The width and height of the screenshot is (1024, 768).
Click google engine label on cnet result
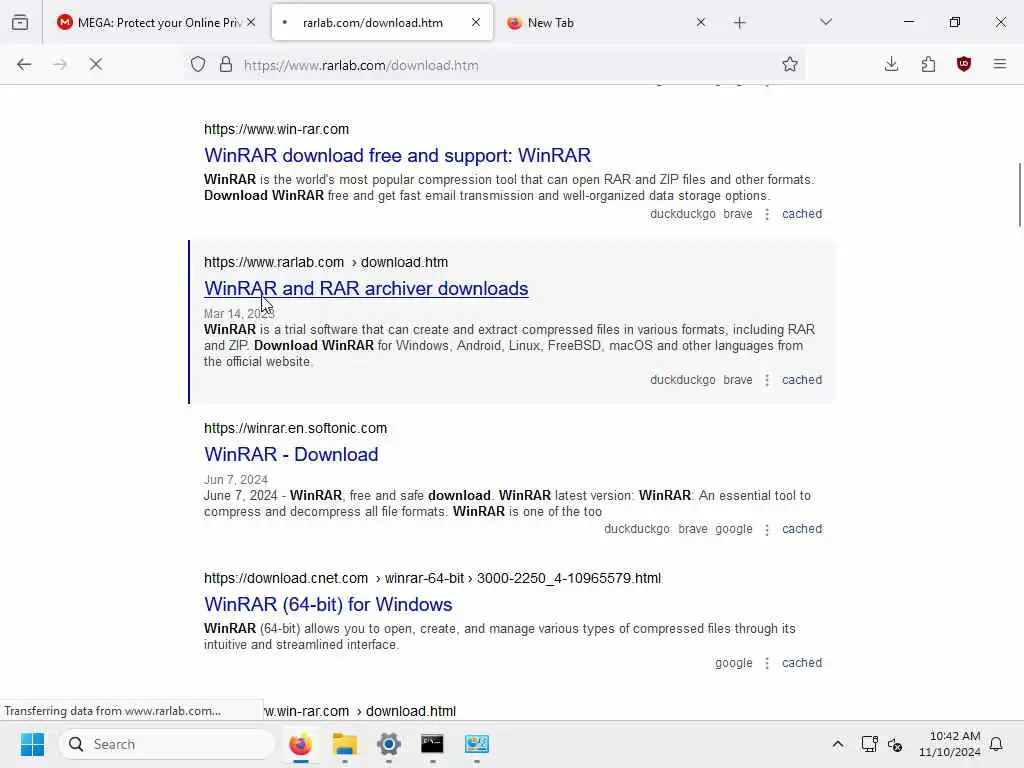tap(733, 663)
